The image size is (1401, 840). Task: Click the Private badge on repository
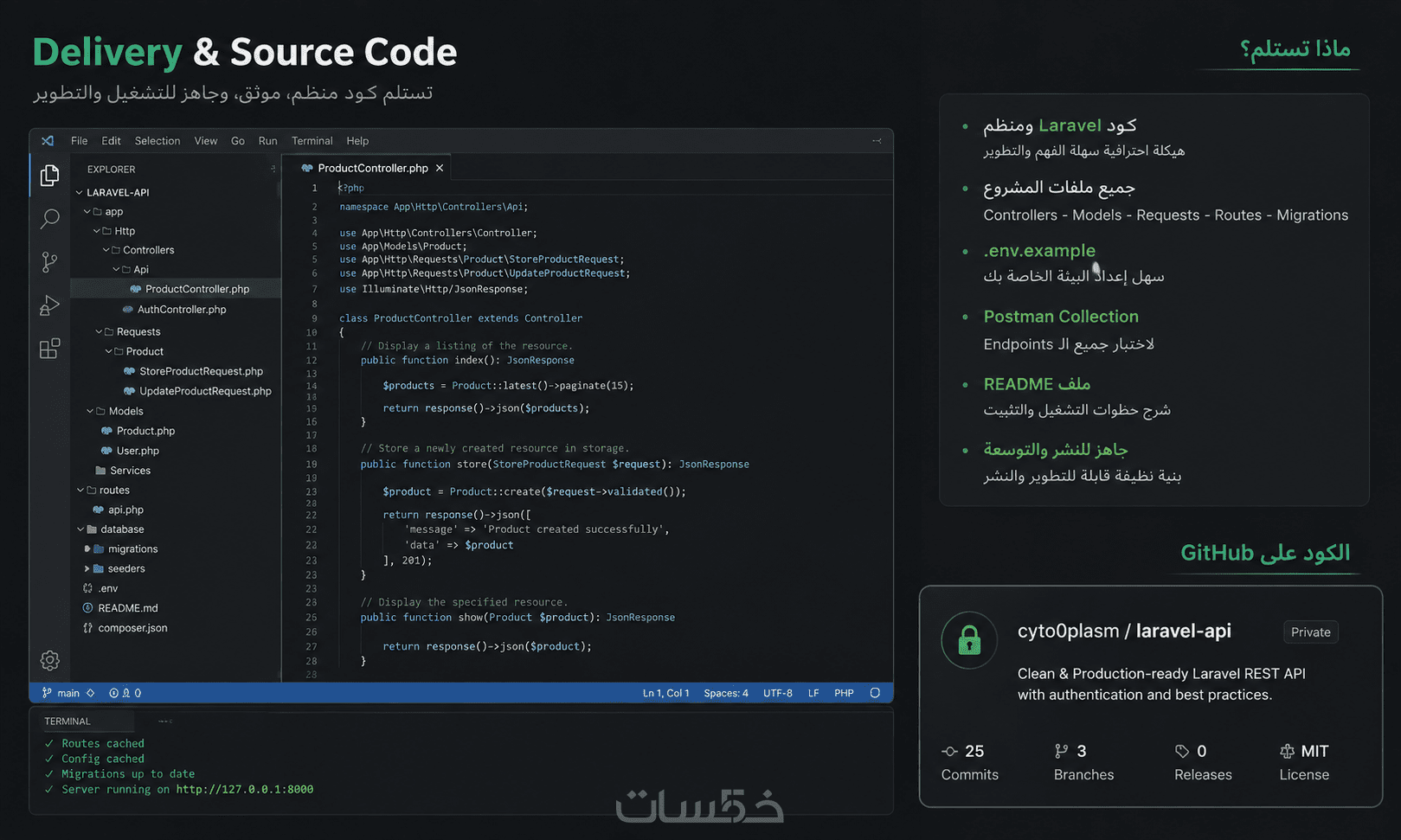(x=1311, y=632)
